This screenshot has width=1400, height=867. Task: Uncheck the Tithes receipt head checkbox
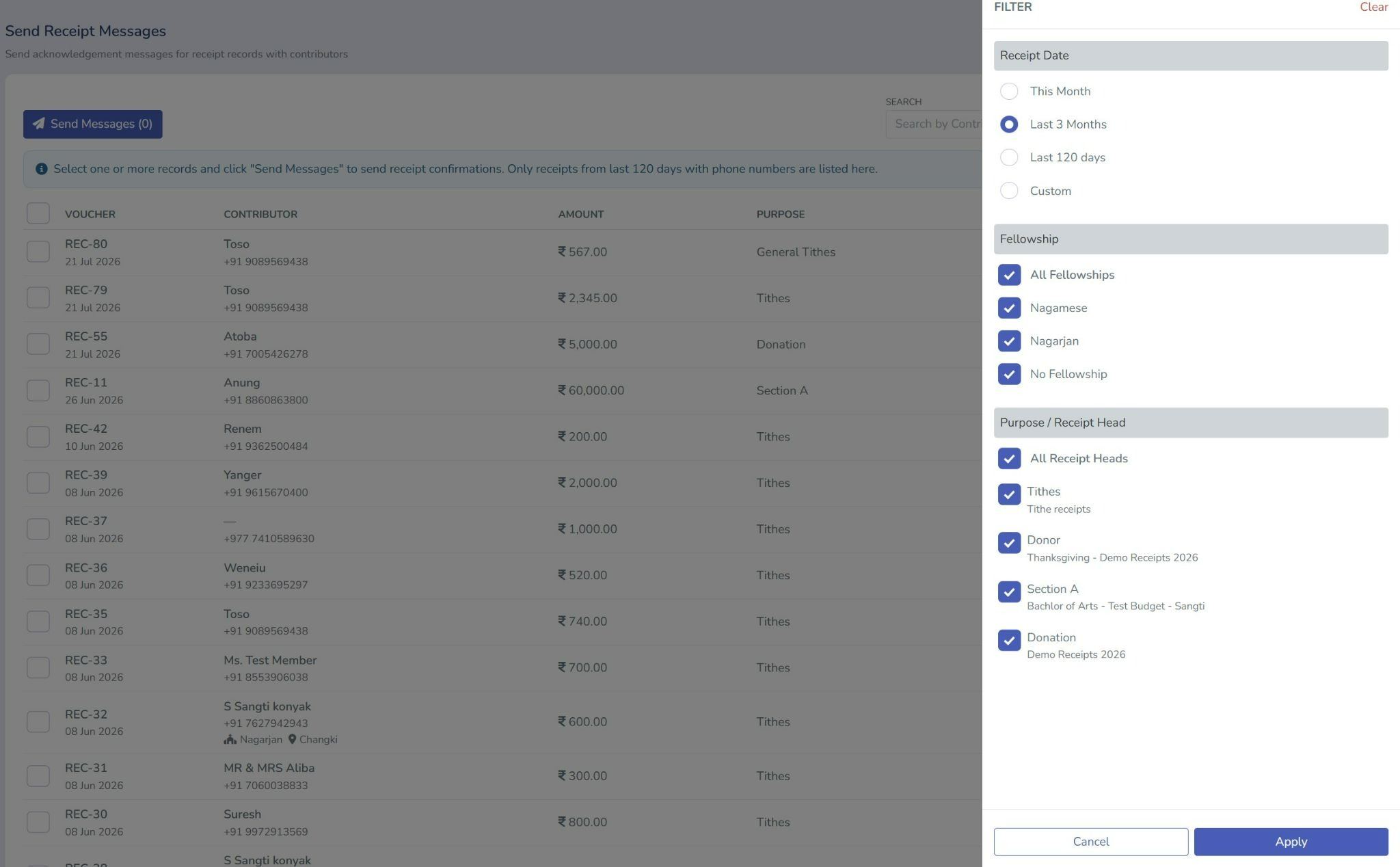[x=1009, y=494]
